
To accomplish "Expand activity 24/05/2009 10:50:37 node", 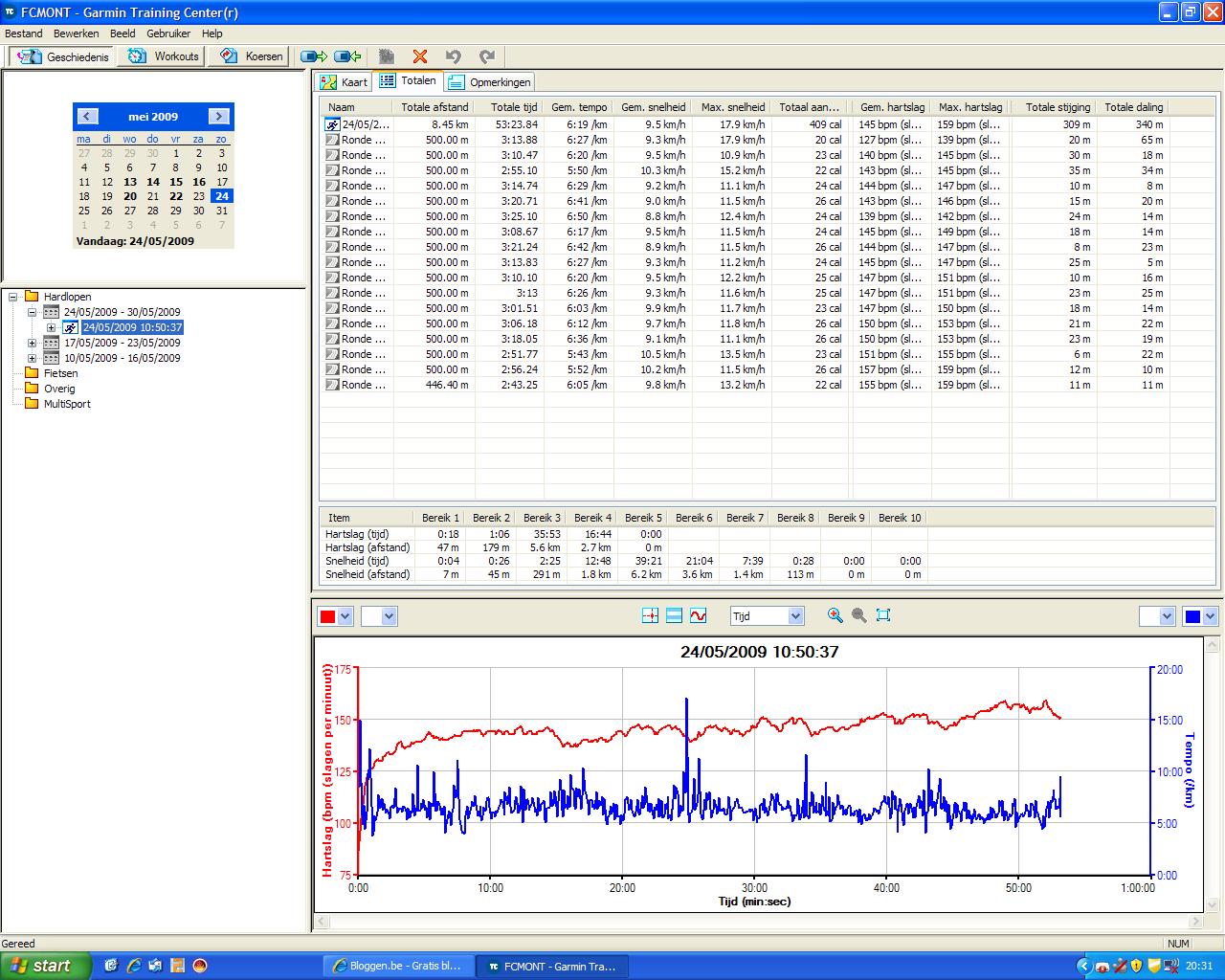I will pos(52,327).
